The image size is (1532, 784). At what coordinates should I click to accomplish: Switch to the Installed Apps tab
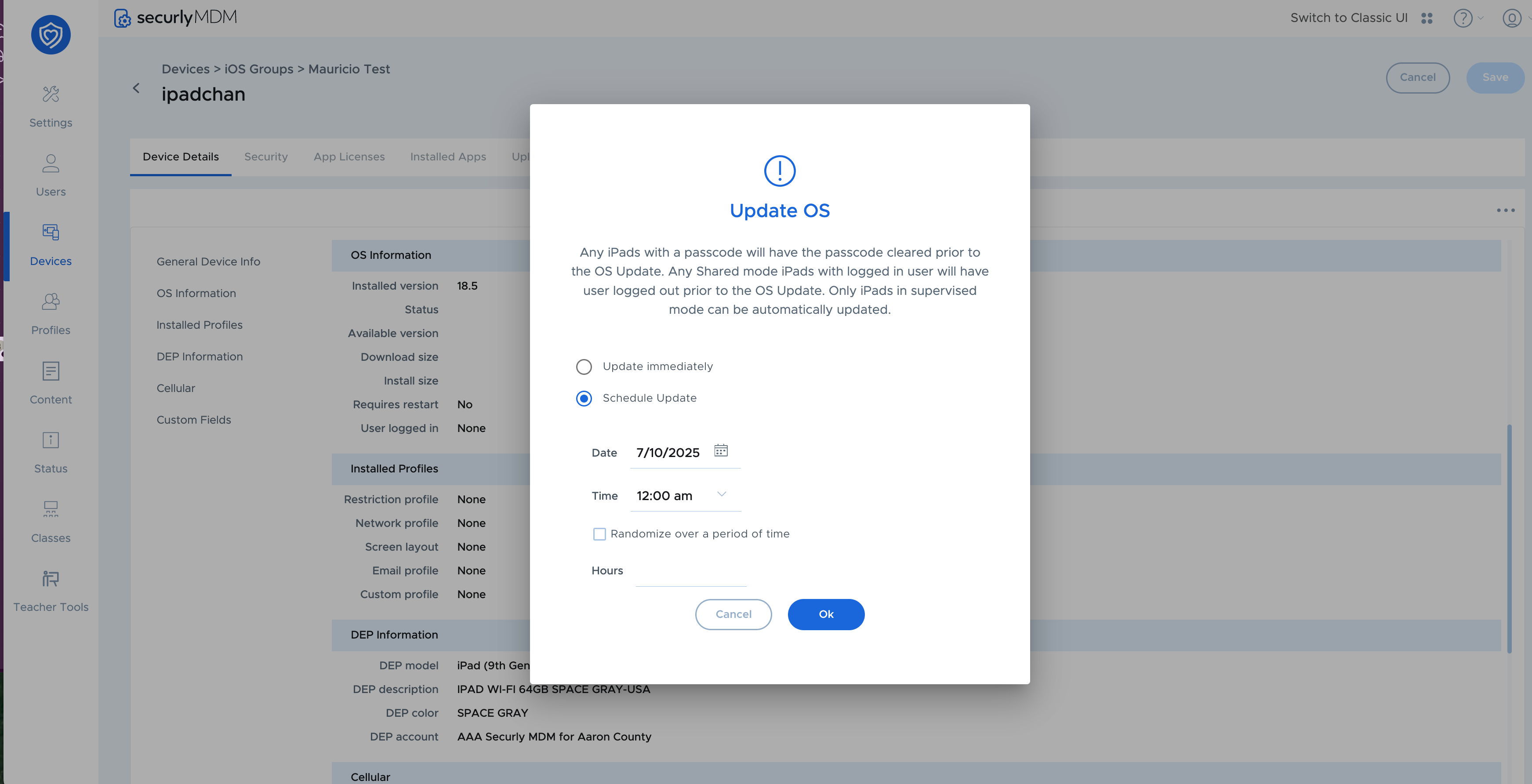click(448, 157)
